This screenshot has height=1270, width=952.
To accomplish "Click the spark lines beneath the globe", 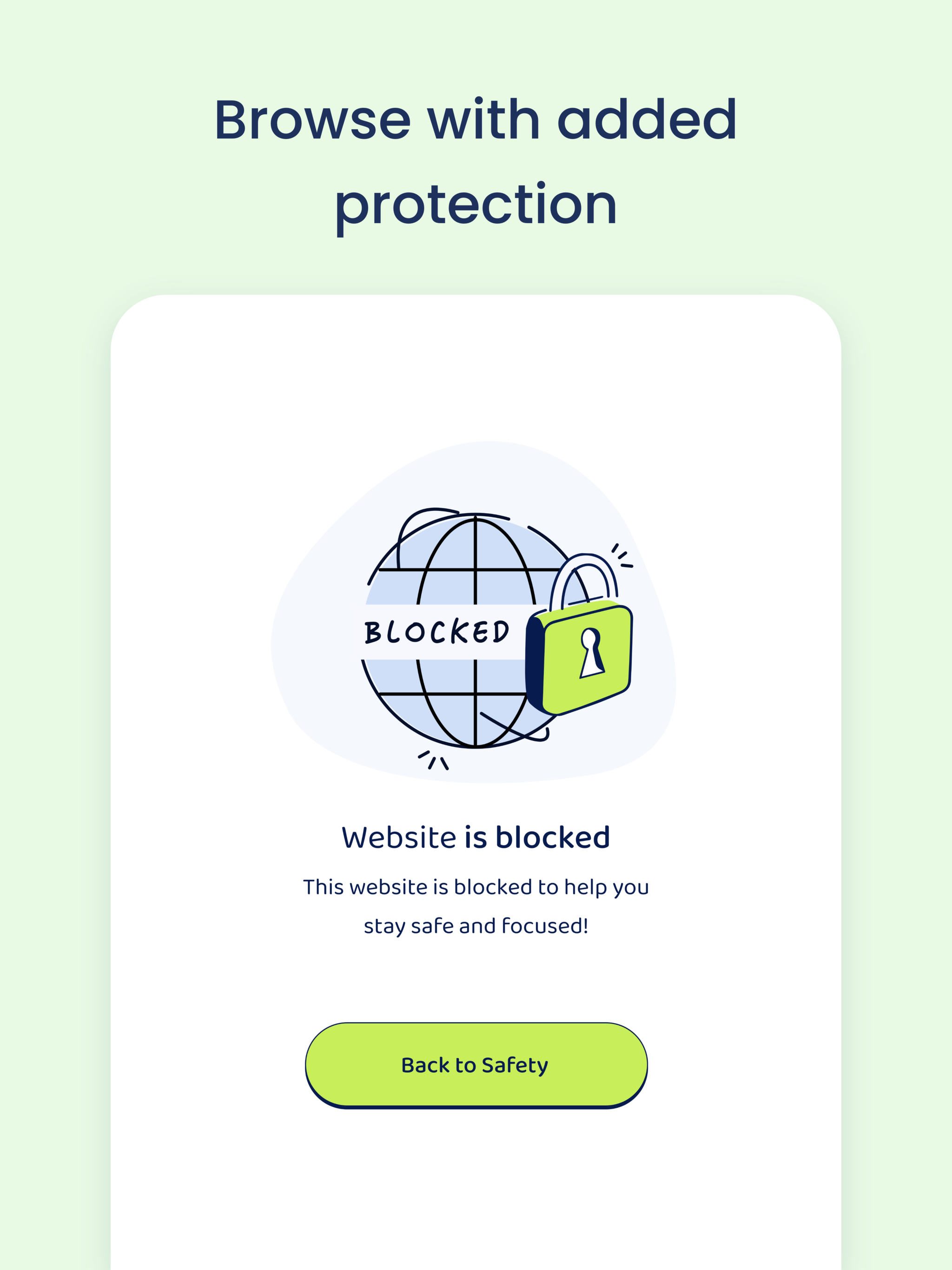I will click(434, 760).
